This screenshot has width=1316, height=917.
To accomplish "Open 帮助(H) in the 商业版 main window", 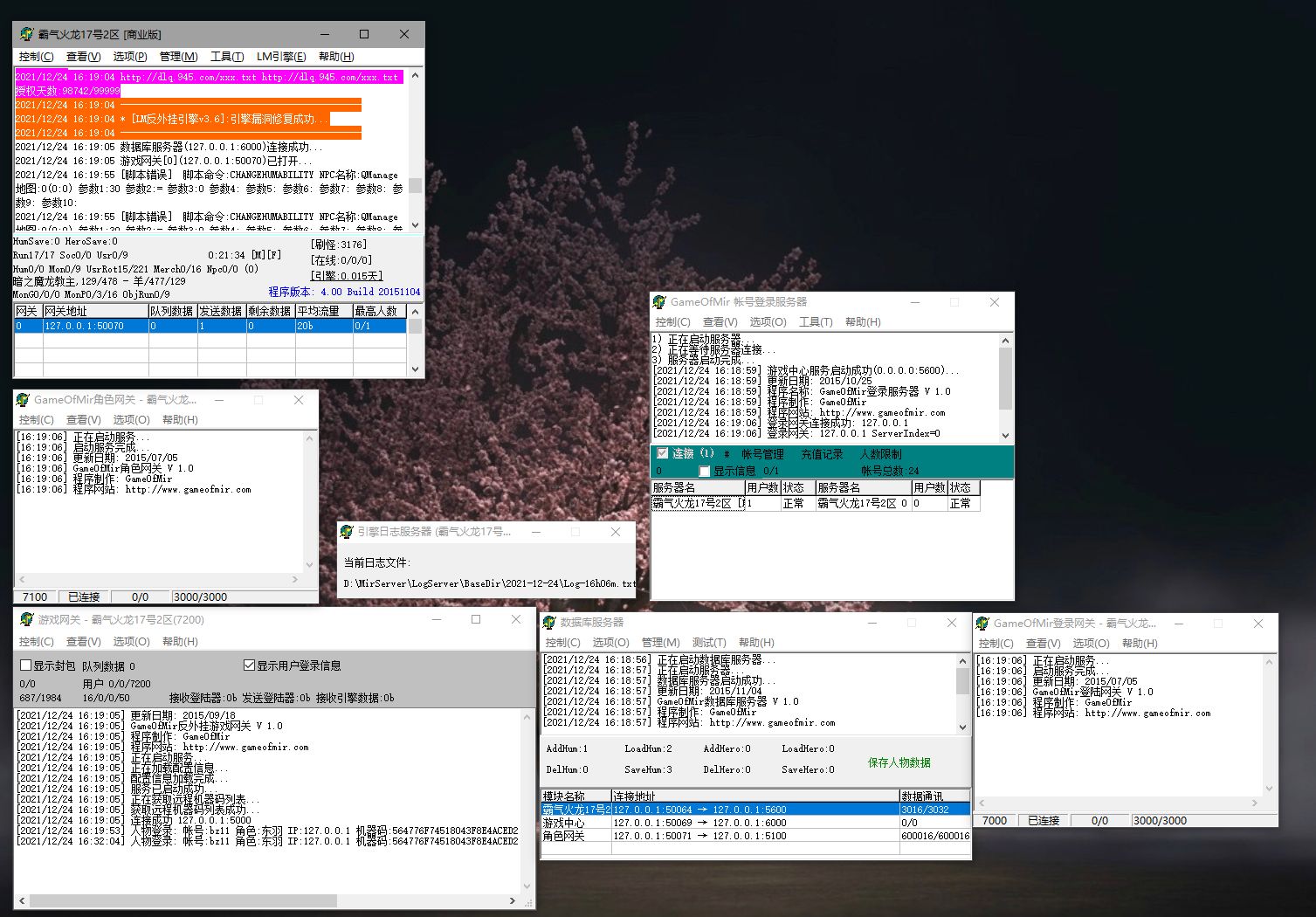I will (x=336, y=57).
